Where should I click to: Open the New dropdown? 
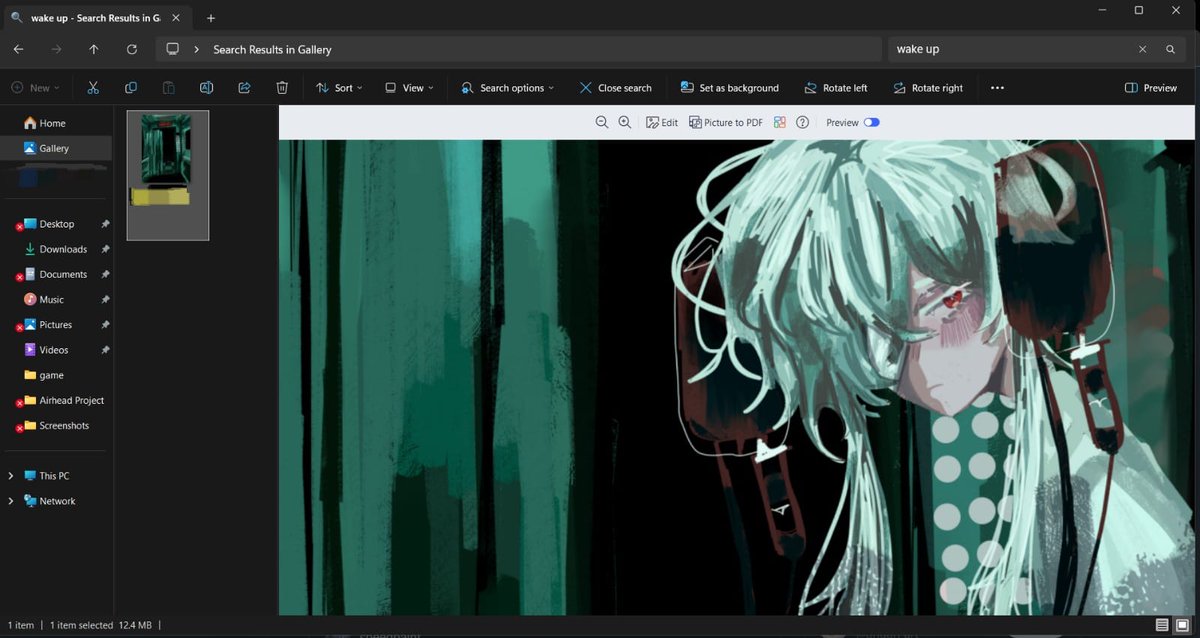tap(36, 88)
